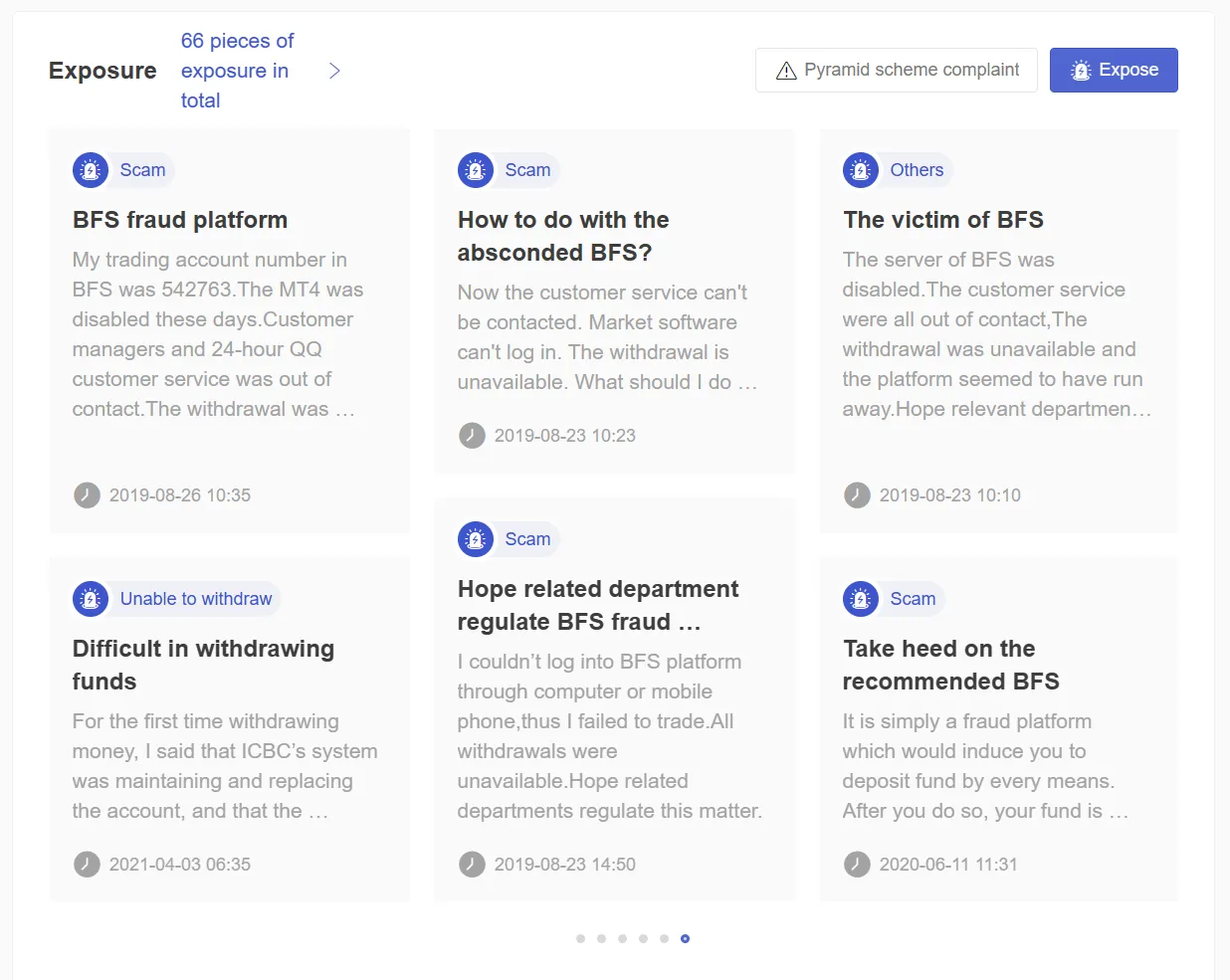Click the date 2019-08-23 10:10

pyautogui.click(x=950, y=495)
